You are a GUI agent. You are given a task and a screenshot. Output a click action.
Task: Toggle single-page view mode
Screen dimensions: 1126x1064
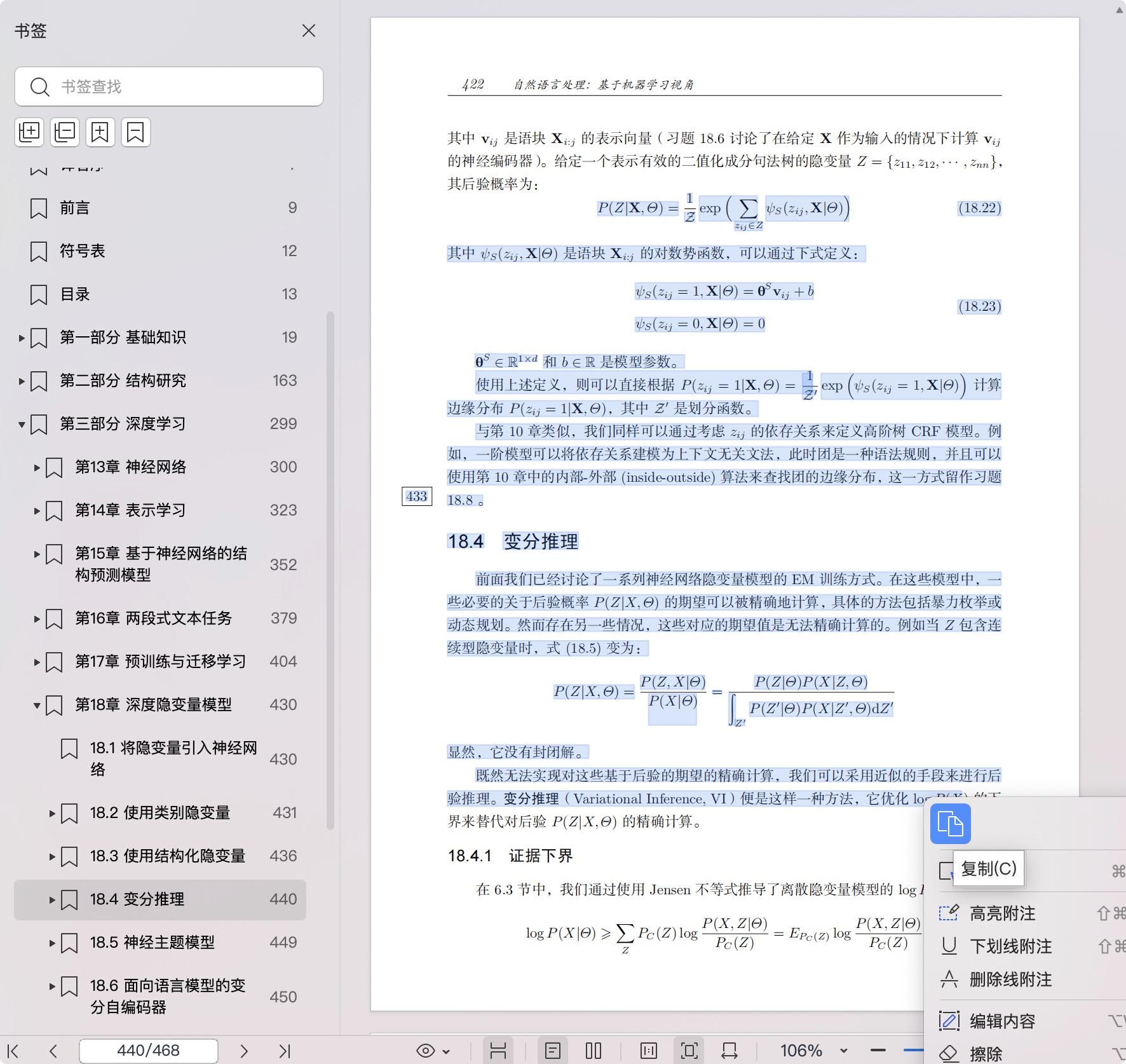(553, 1051)
